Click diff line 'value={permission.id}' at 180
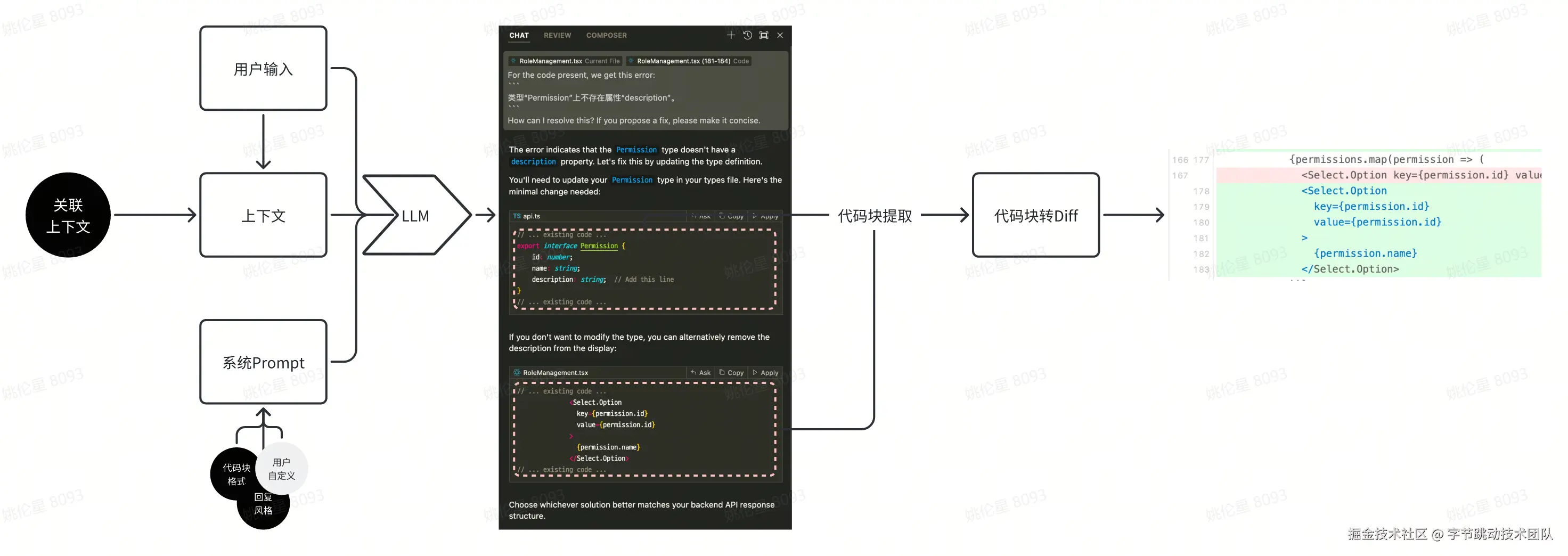The image size is (1568, 556). coord(1377,222)
